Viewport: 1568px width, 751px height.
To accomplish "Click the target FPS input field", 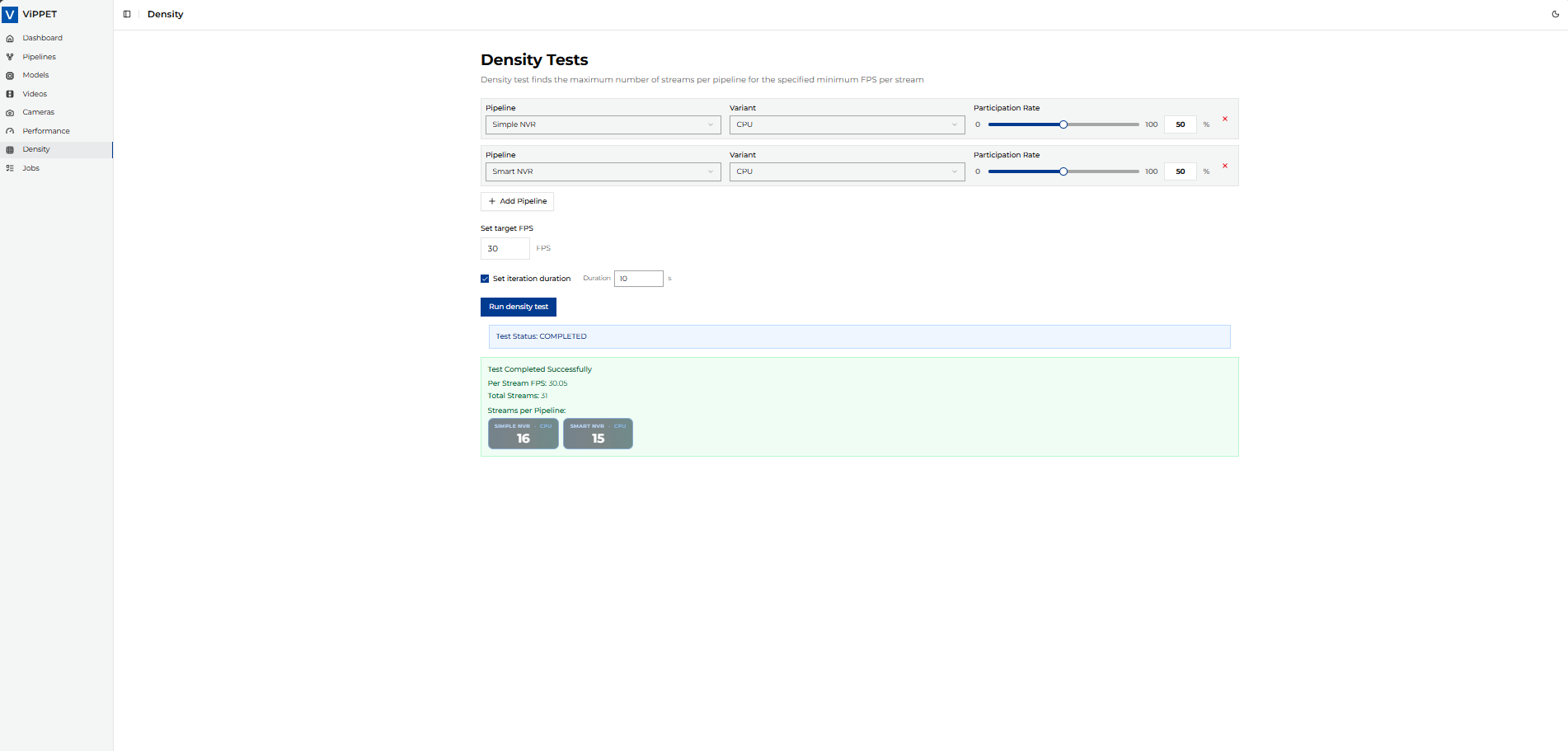I will click(x=505, y=248).
